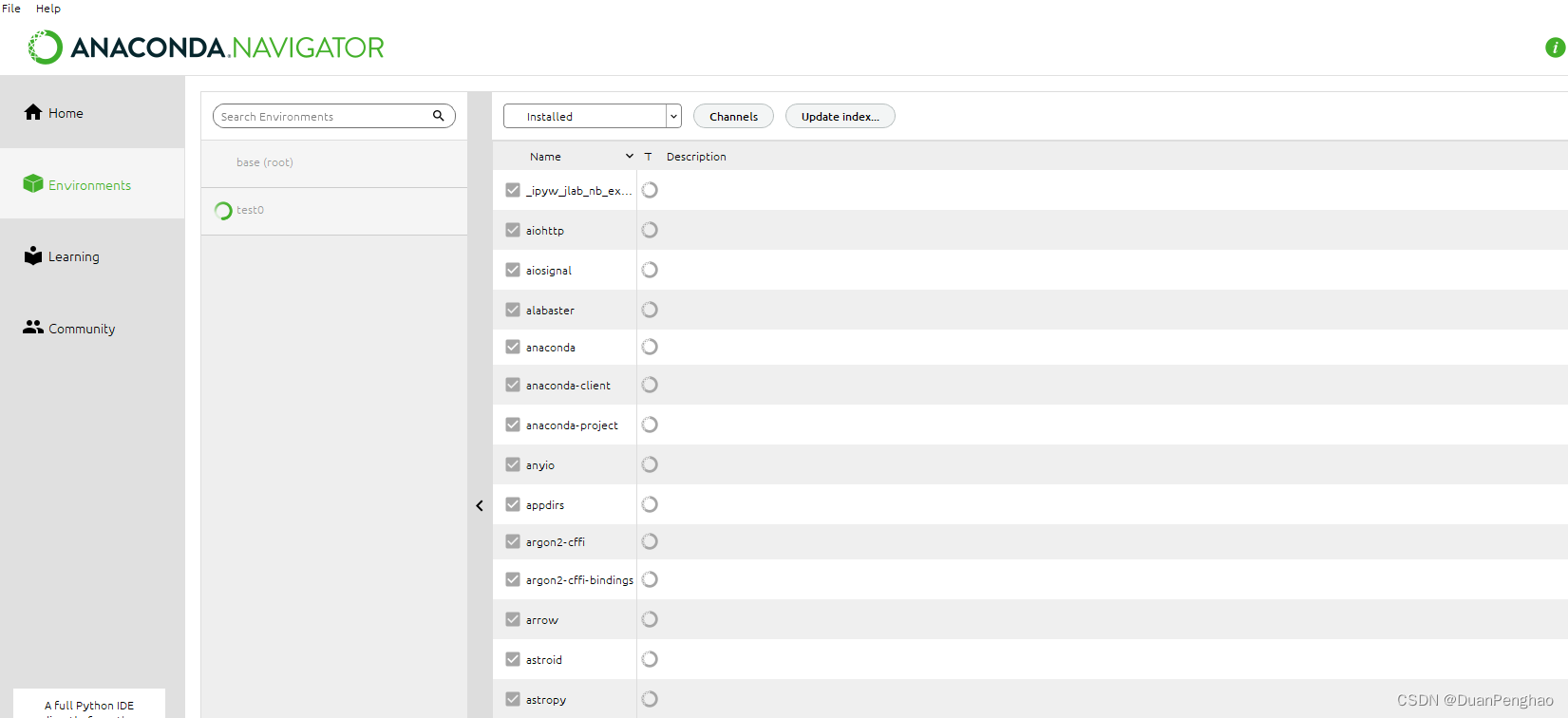
Task: Open the File menu
Action: coord(11,9)
